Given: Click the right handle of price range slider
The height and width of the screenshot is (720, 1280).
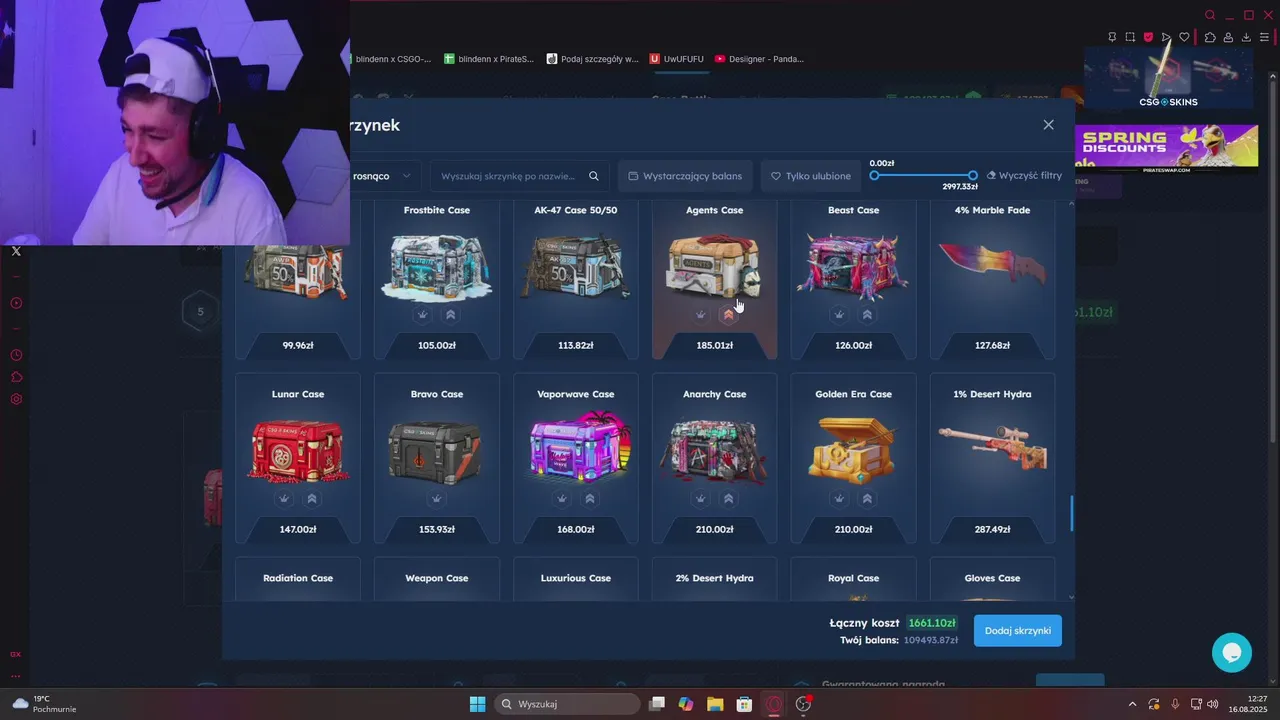Looking at the screenshot, I should click(x=973, y=176).
